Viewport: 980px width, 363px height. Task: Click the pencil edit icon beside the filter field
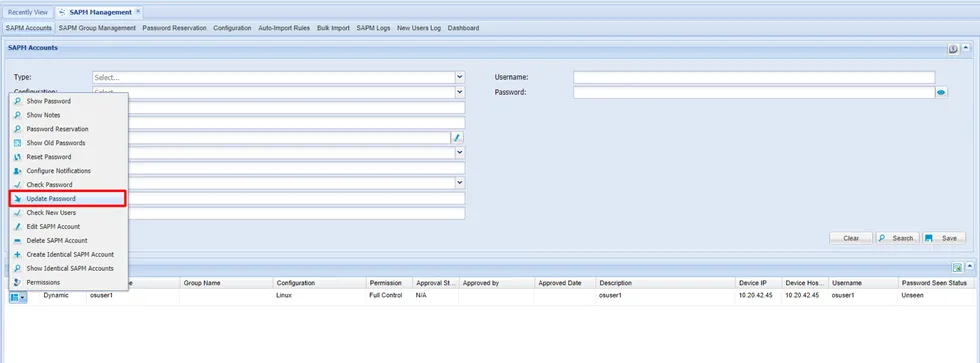tap(457, 137)
